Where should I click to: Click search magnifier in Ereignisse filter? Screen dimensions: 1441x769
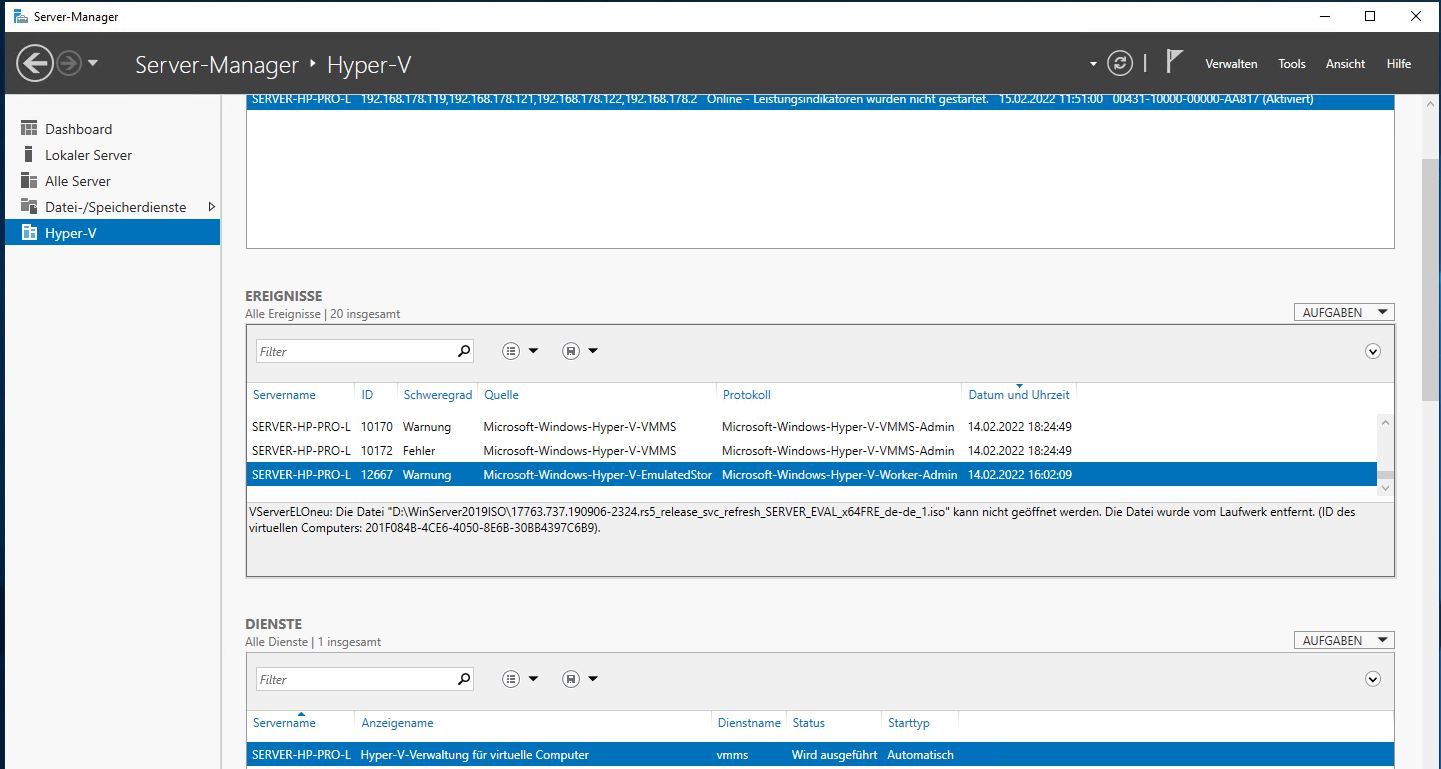click(x=463, y=351)
